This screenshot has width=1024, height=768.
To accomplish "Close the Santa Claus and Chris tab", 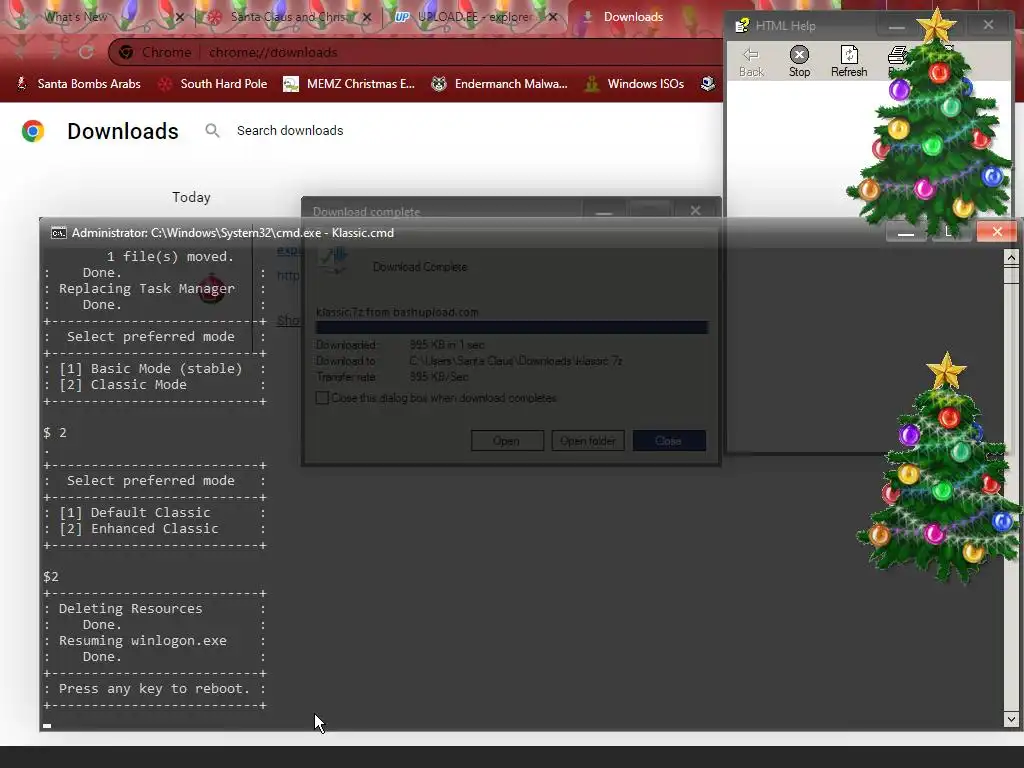I will pos(367,18).
